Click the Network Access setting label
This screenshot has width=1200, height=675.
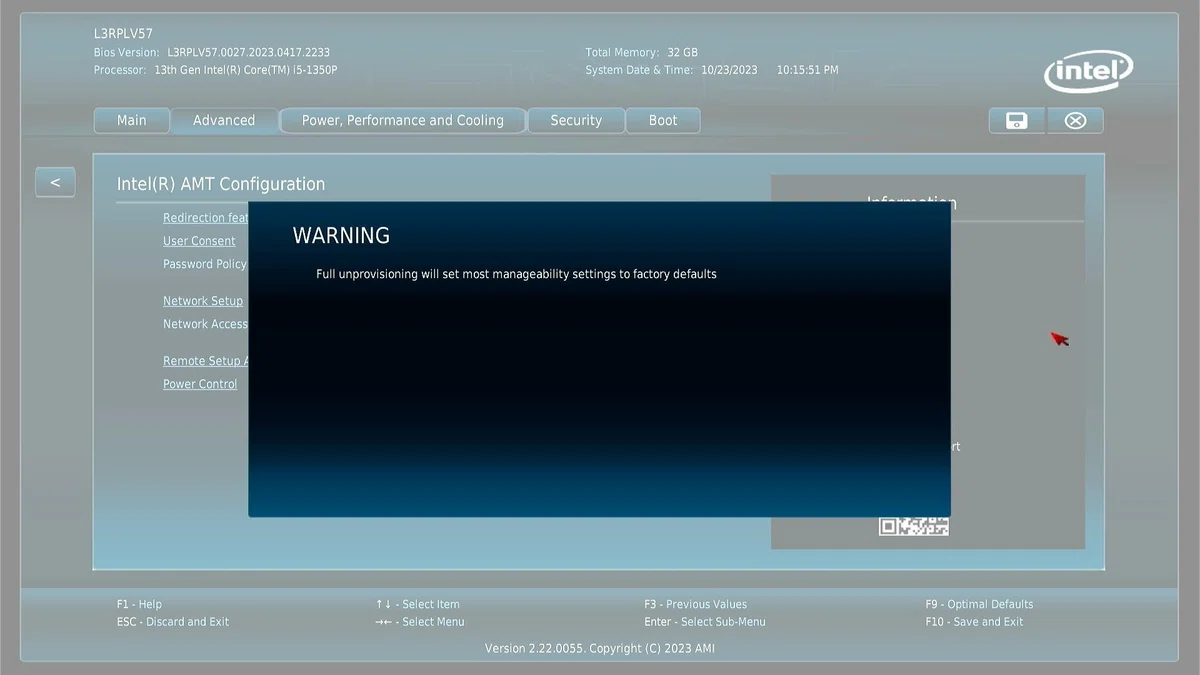click(206, 324)
